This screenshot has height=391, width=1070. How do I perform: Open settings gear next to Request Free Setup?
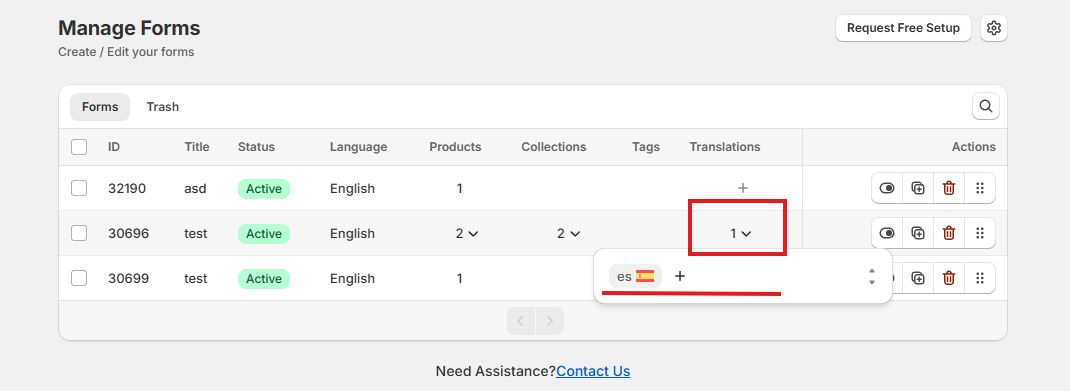[x=994, y=28]
